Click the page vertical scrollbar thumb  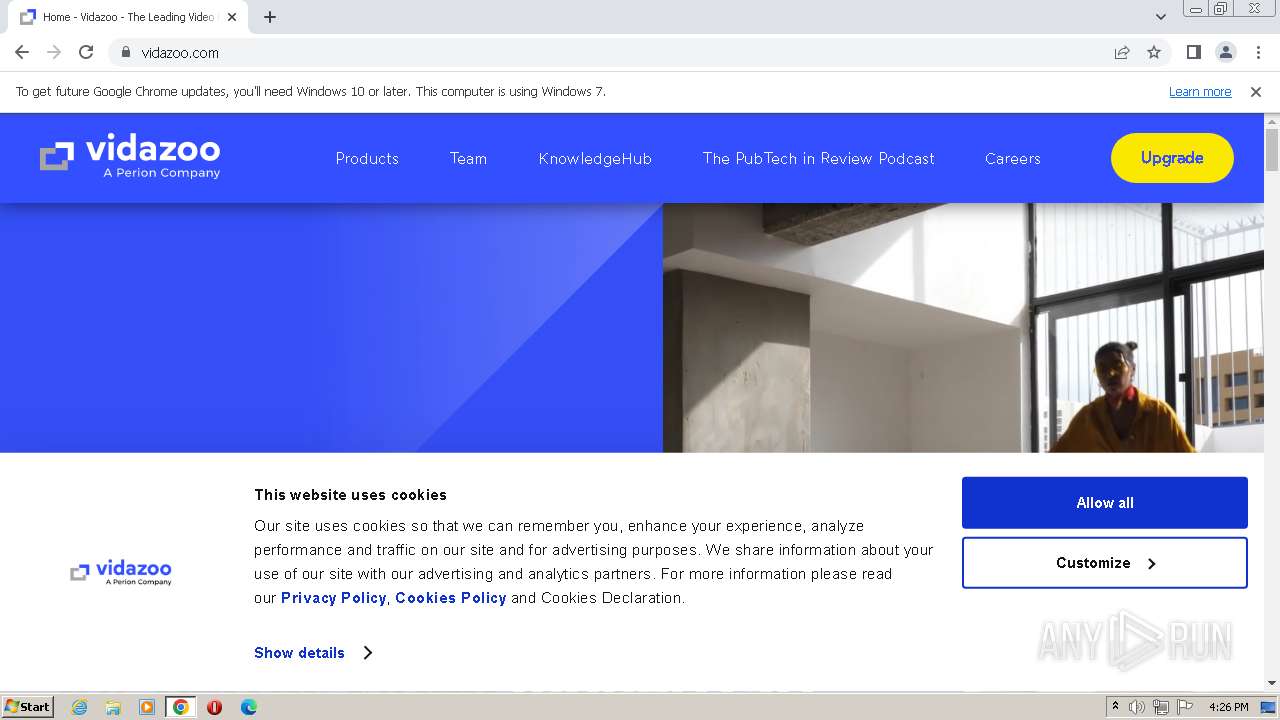pos(1272,150)
